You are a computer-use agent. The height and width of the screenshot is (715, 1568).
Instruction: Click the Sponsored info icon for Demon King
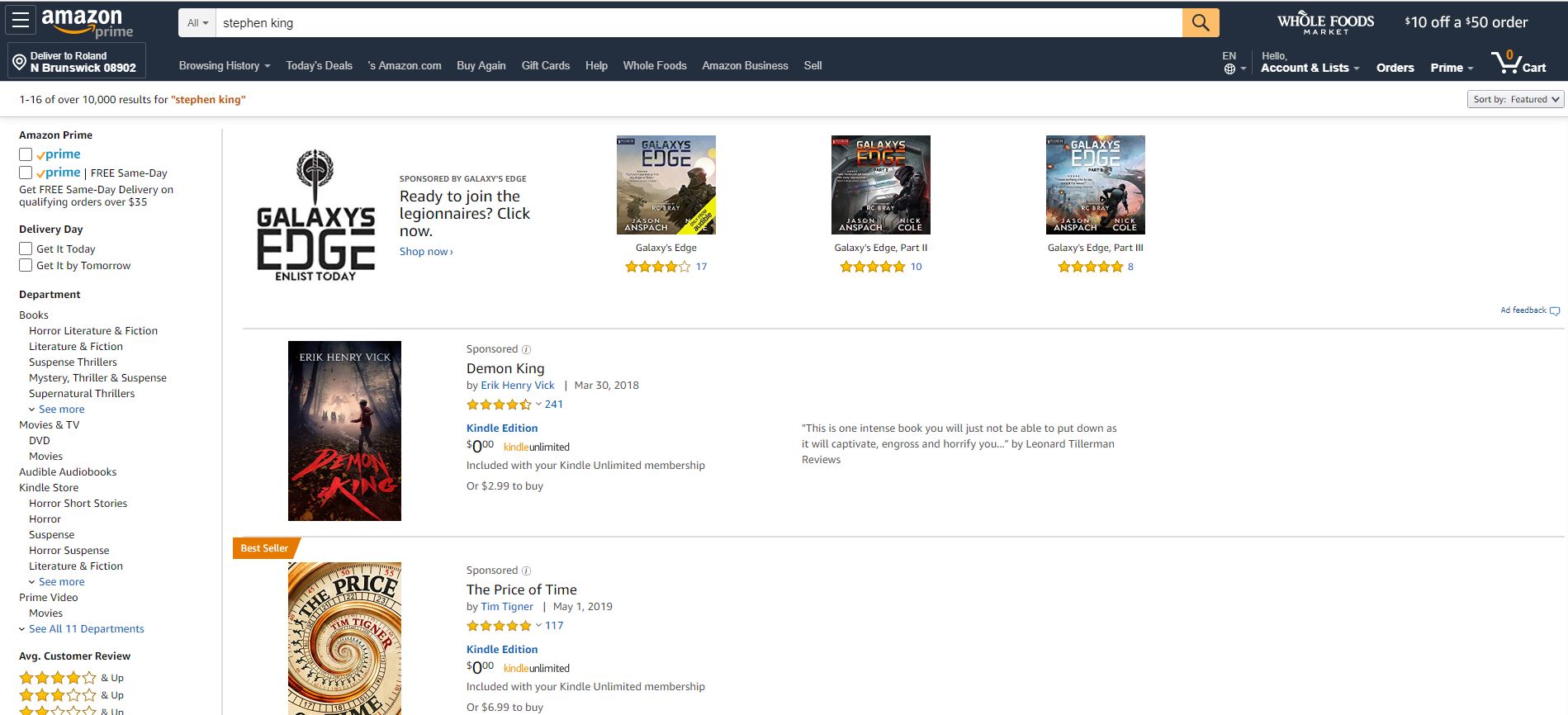[x=527, y=349]
